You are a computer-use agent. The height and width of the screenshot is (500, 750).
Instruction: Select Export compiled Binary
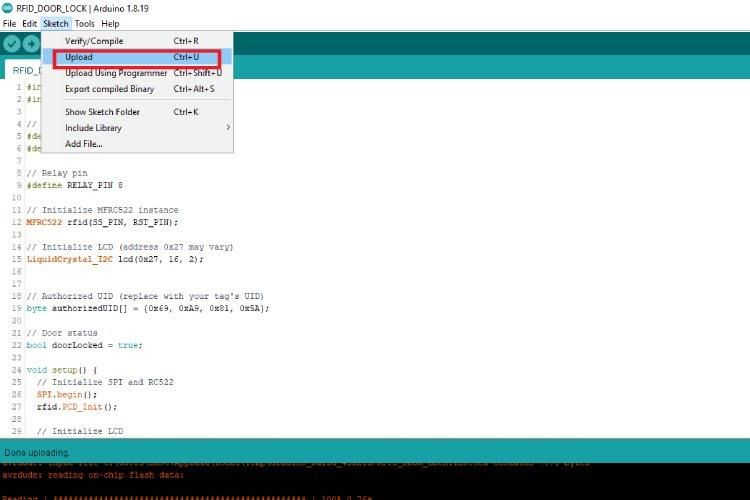coord(137,89)
